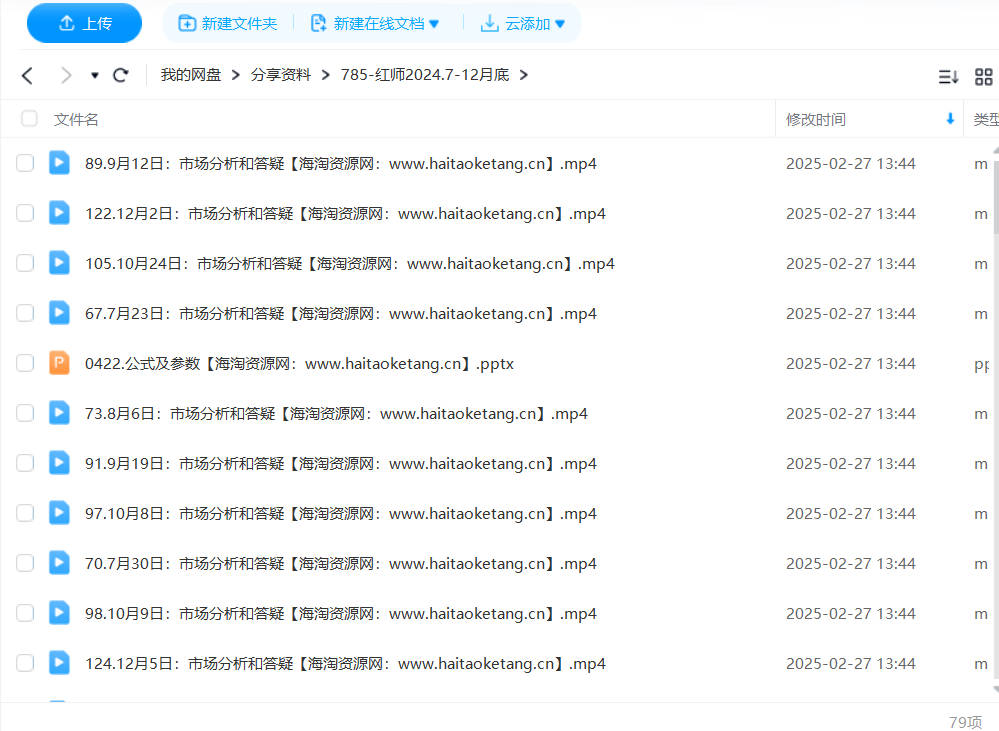Open file 67.7月23日：市场分析和答疑 mp4

pyautogui.click(x=341, y=314)
